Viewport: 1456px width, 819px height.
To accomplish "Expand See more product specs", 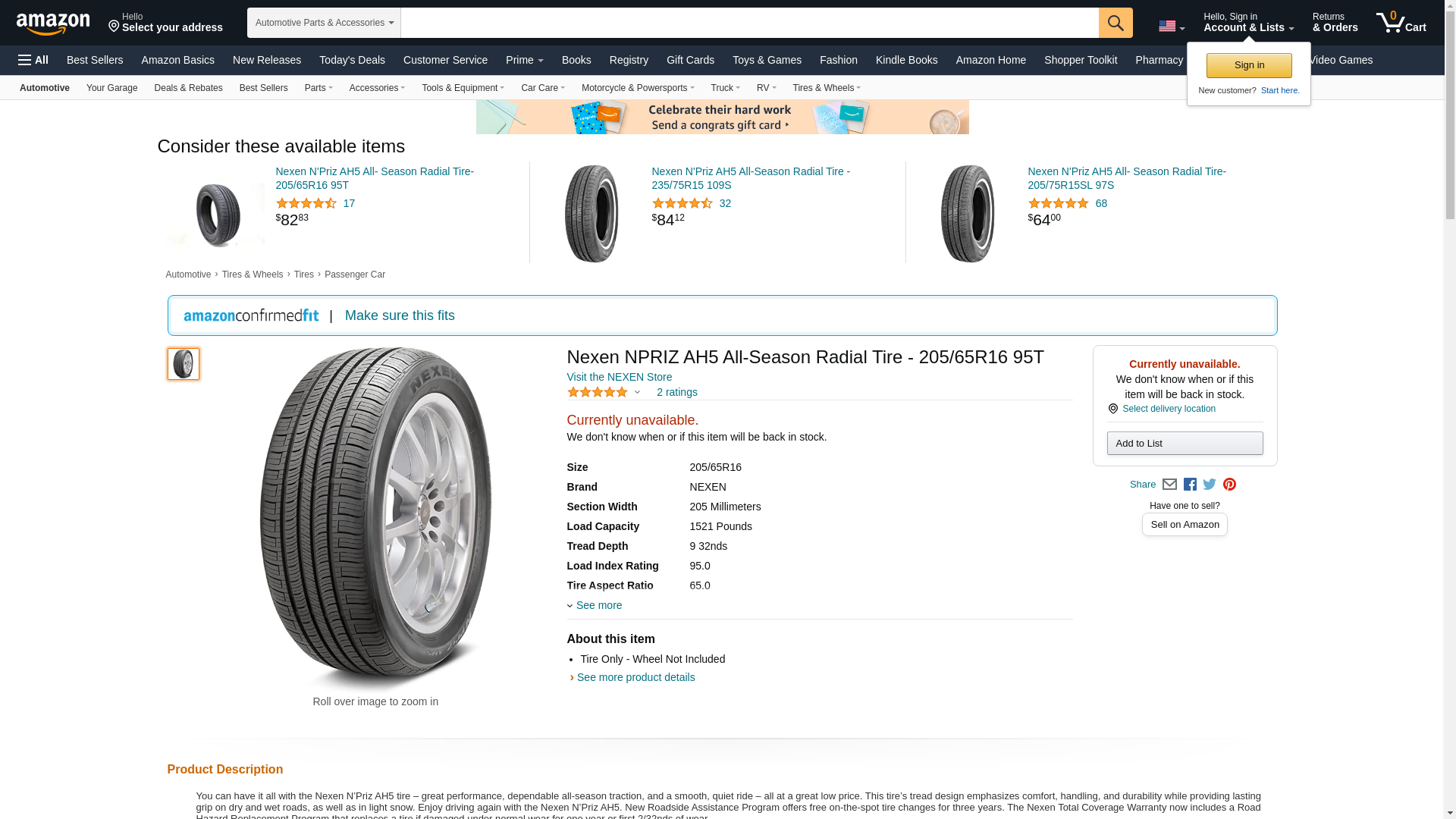I will [598, 605].
